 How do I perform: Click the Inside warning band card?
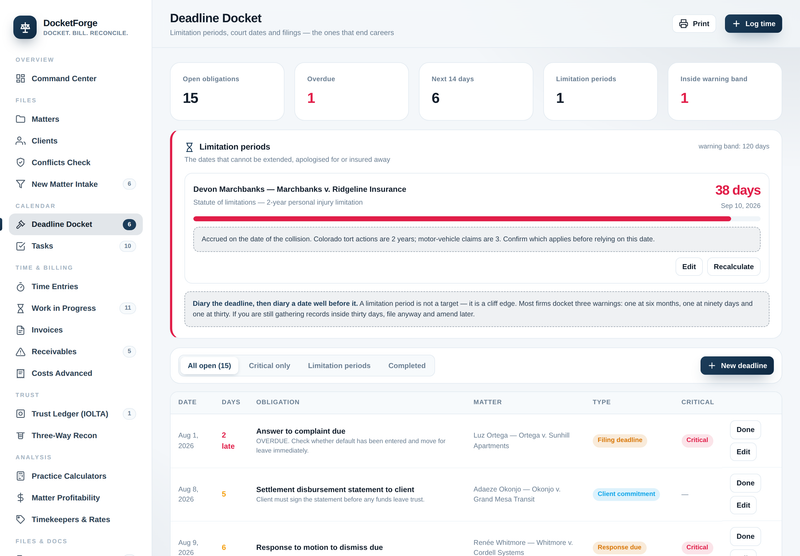(725, 92)
